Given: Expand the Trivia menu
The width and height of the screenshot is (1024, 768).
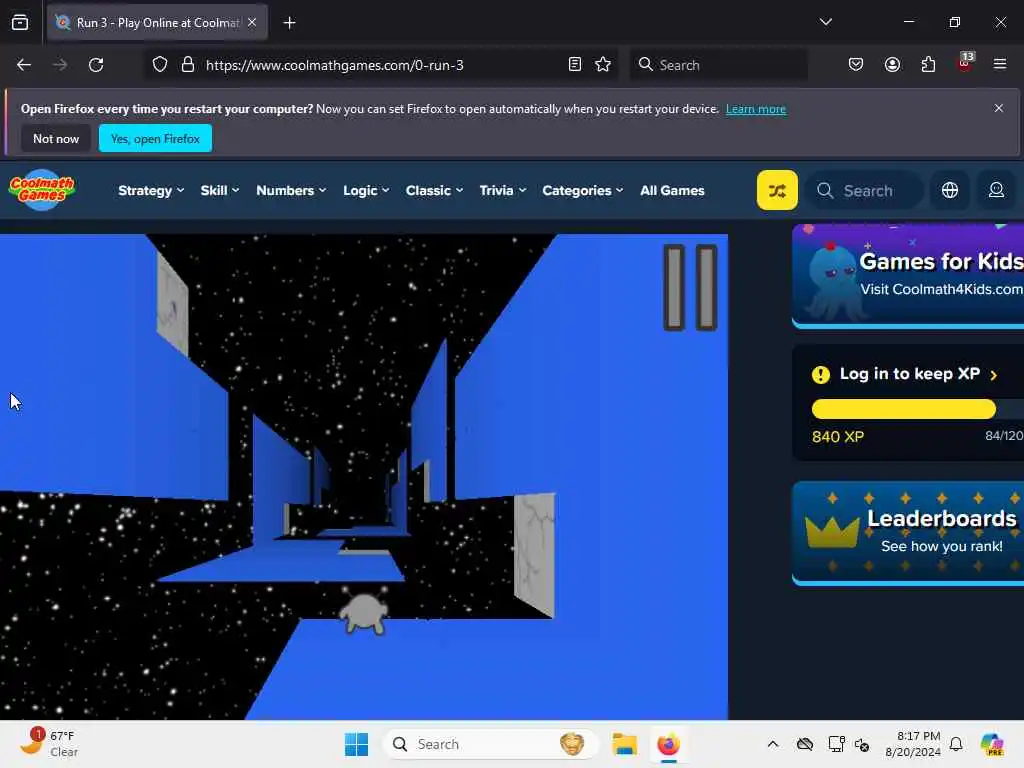Looking at the screenshot, I should click(502, 190).
